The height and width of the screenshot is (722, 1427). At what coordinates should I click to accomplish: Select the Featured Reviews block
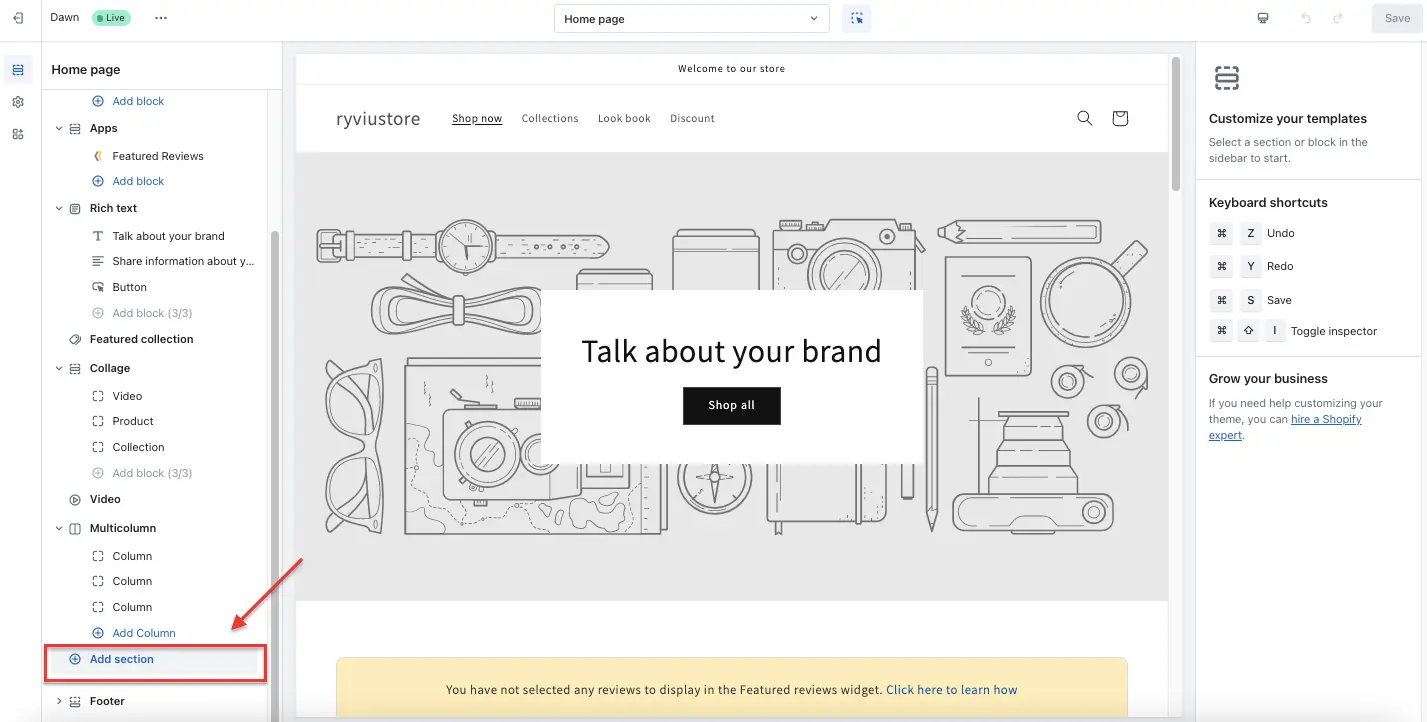point(157,155)
